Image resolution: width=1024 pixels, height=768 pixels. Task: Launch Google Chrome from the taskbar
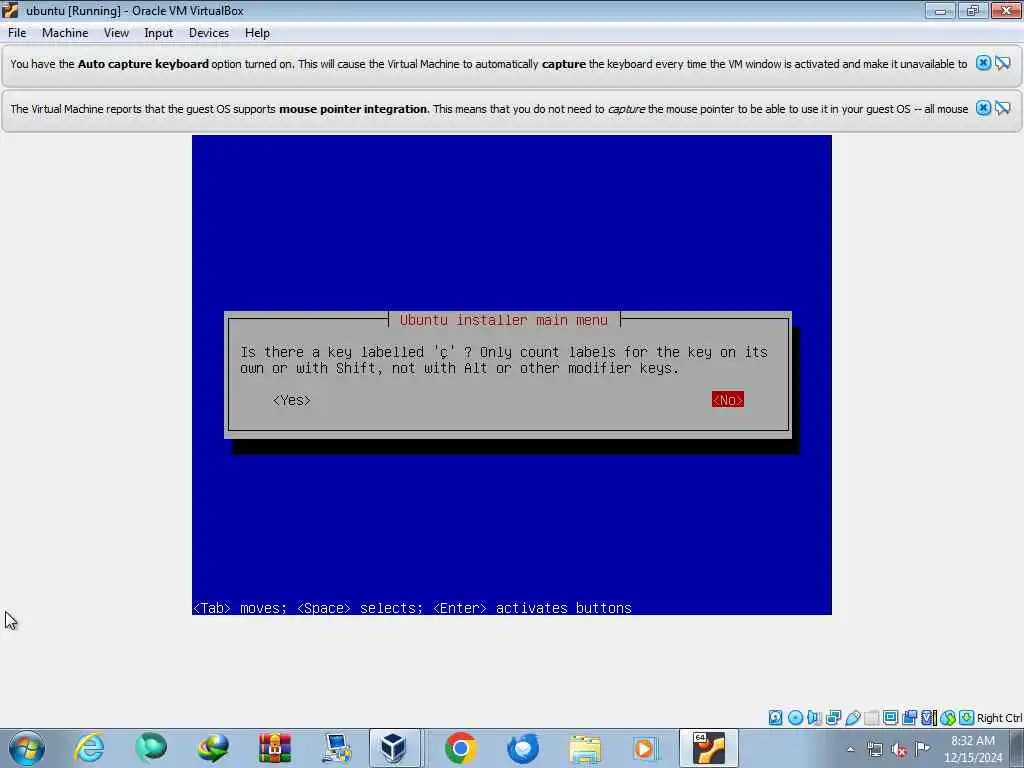(460, 748)
